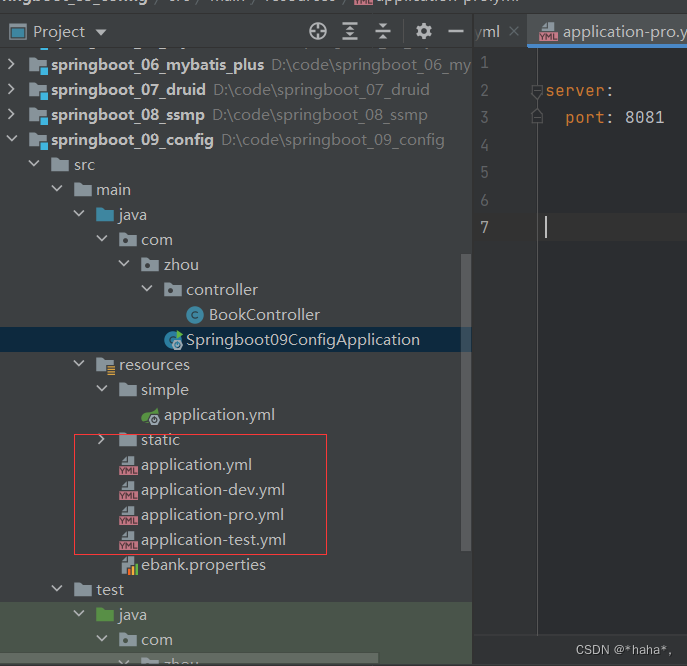Open application-test.yml file

point(213,539)
